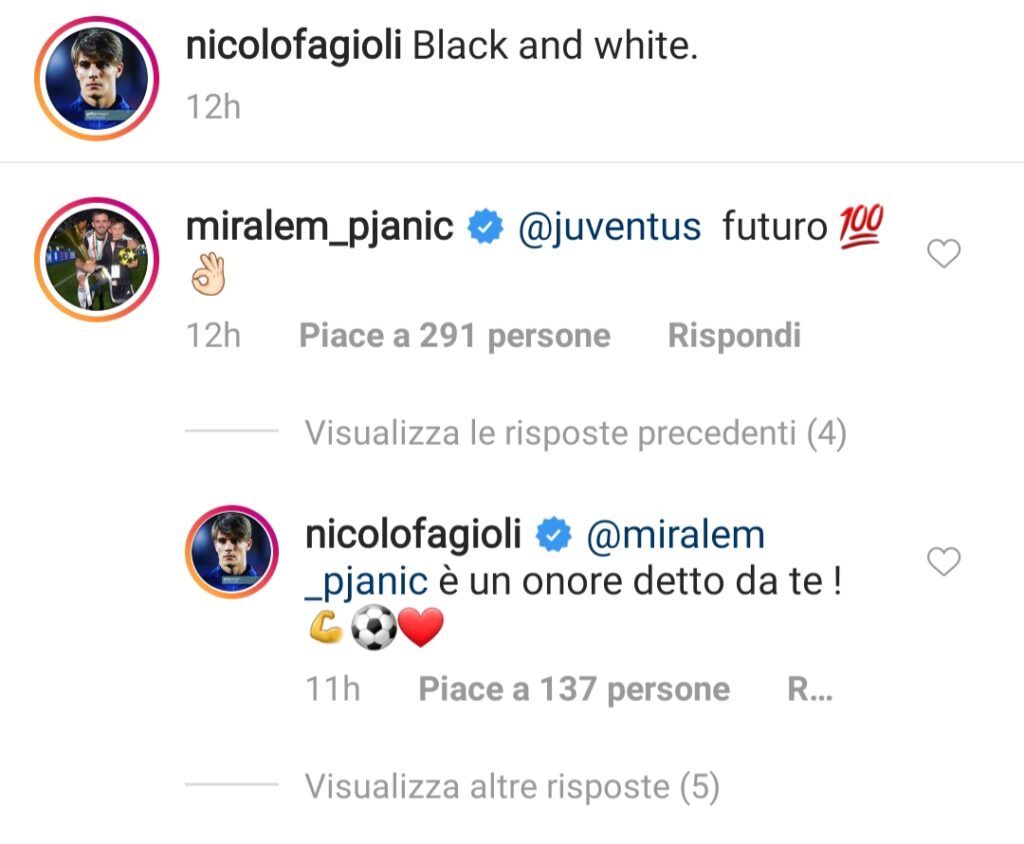This screenshot has height=844, width=1024.
Task: View 'Piace a 137 persone' list
Action: tap(573, 688)
